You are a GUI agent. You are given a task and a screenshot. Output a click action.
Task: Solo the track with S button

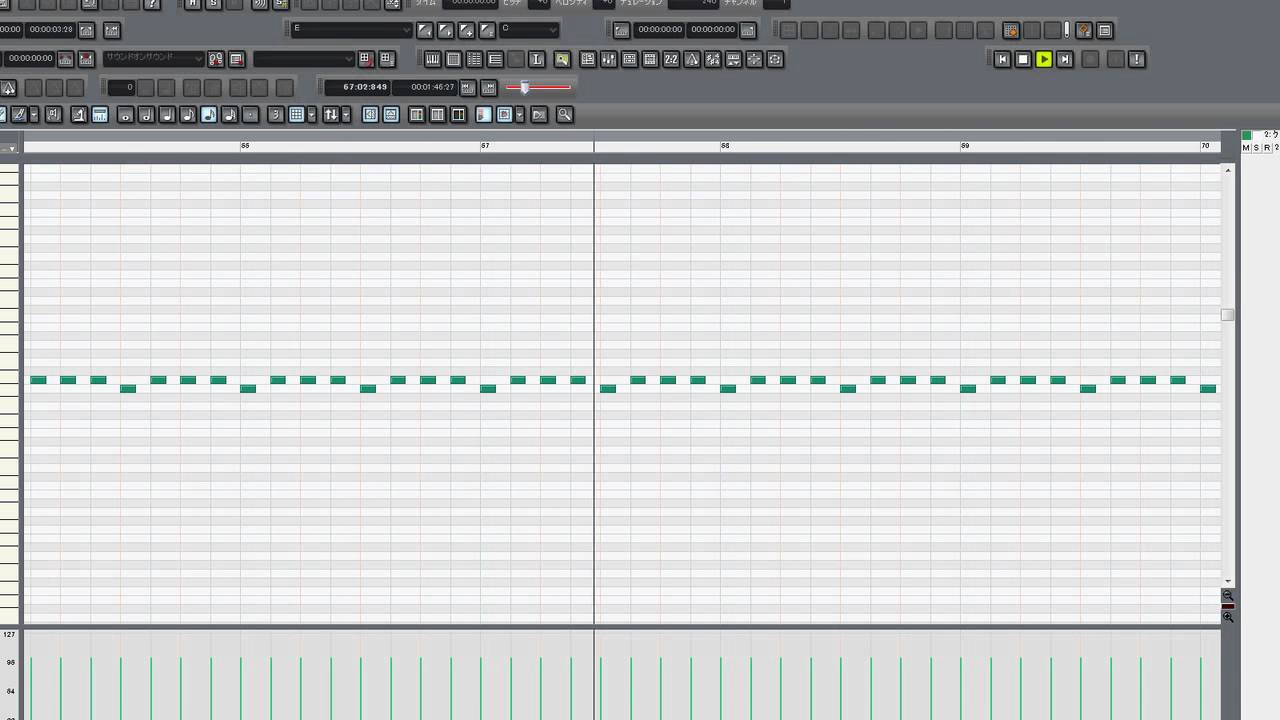pos(1257,148)
